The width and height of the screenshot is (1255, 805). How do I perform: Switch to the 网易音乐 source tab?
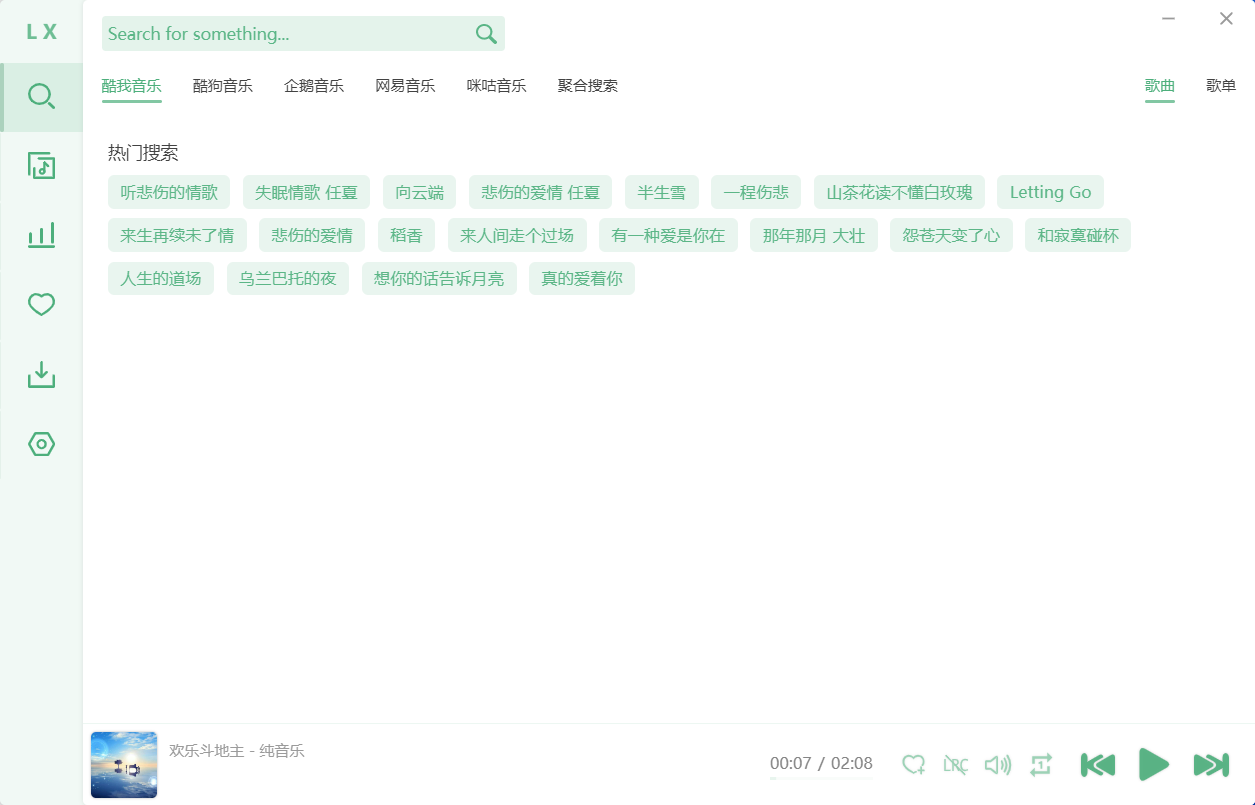pos(405,86)
